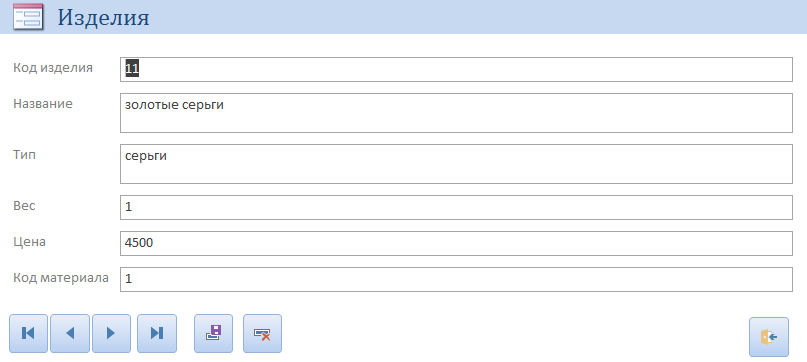Select the Тип field containing серьги
Screen dimensions: 807x362
(x=456, y=164)
